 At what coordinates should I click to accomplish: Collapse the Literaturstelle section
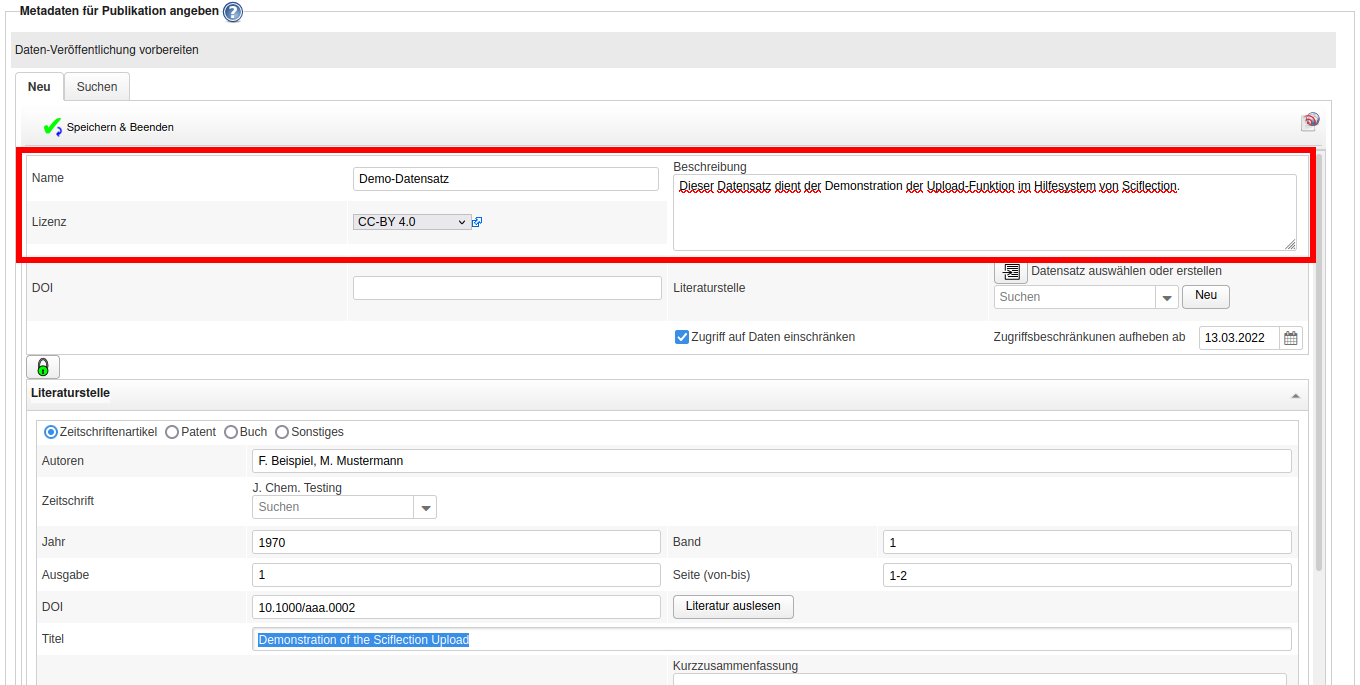click(1296, 396)
